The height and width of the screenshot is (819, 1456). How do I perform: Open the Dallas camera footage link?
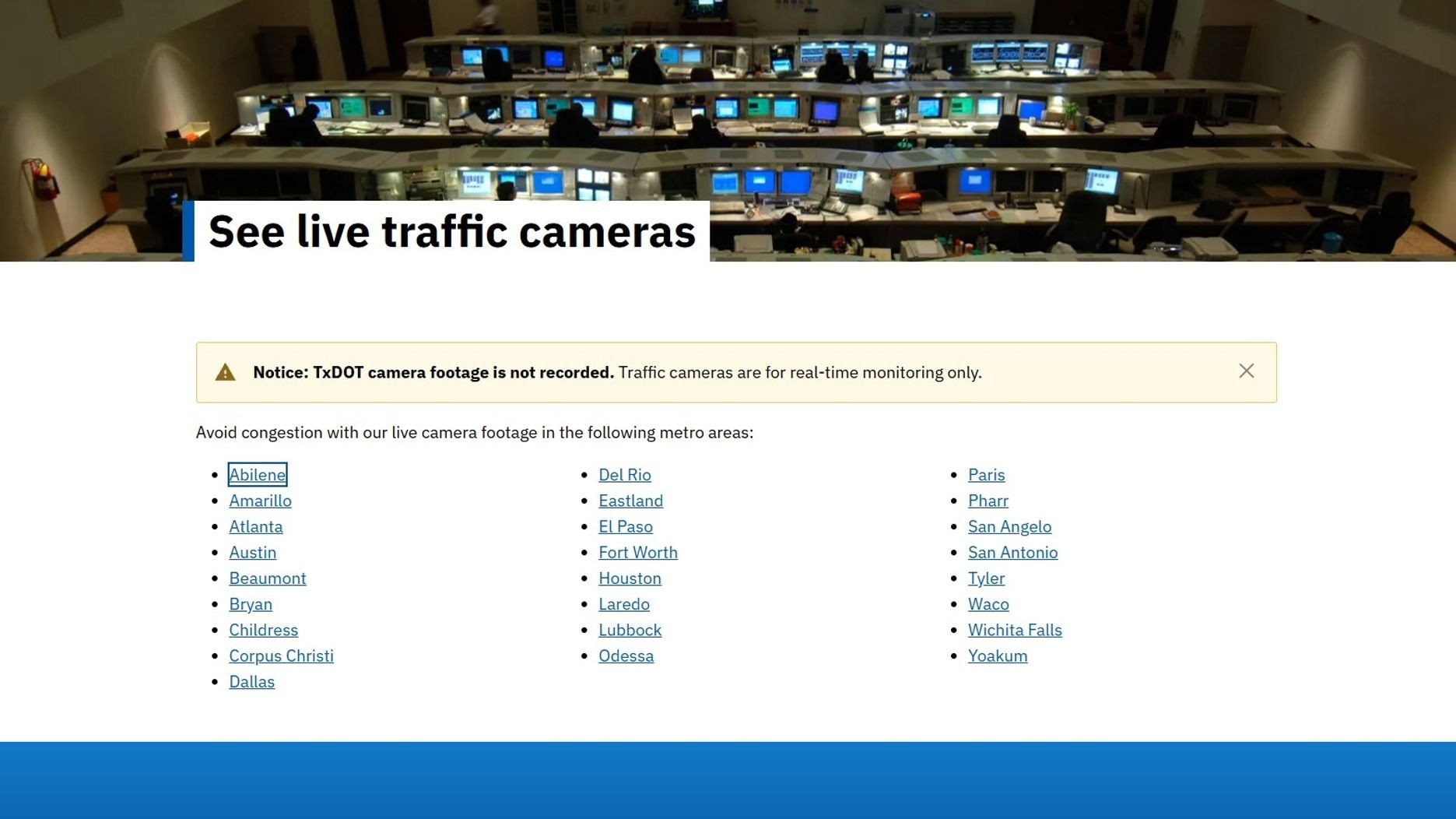pyautogui.click(x=251, y=682)
